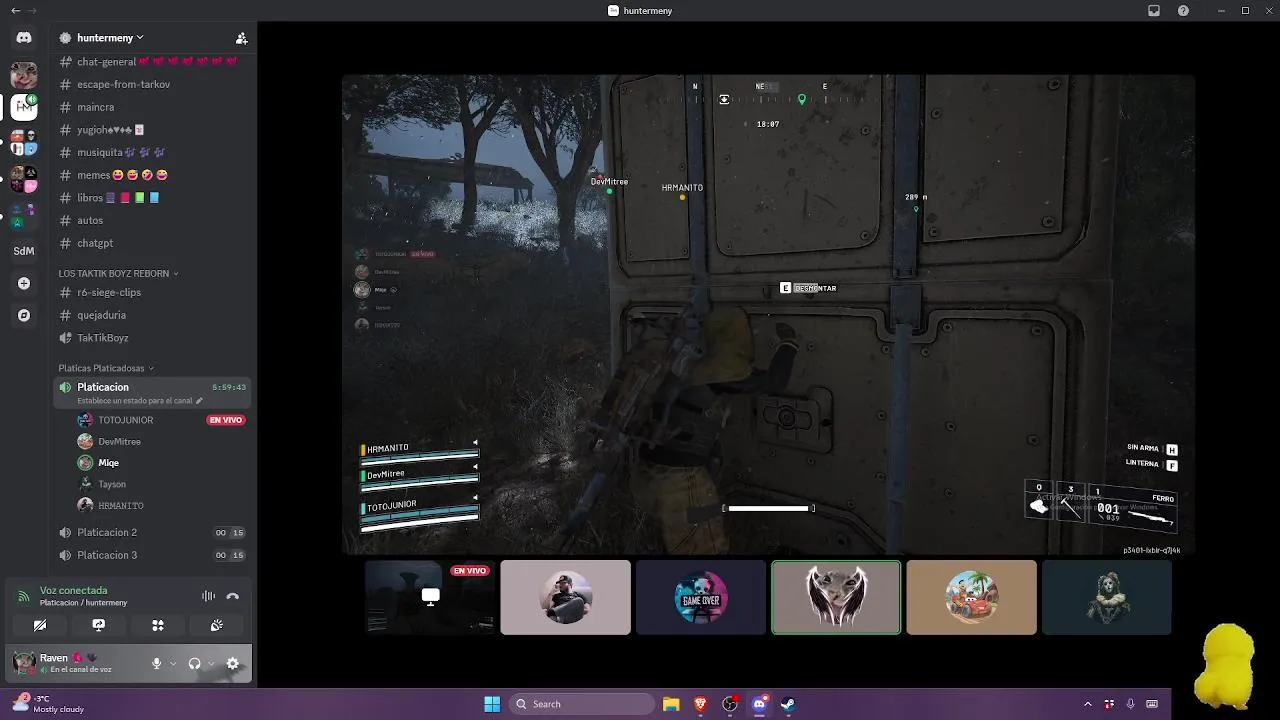Go back with the title bar arrow

[15, 10]
